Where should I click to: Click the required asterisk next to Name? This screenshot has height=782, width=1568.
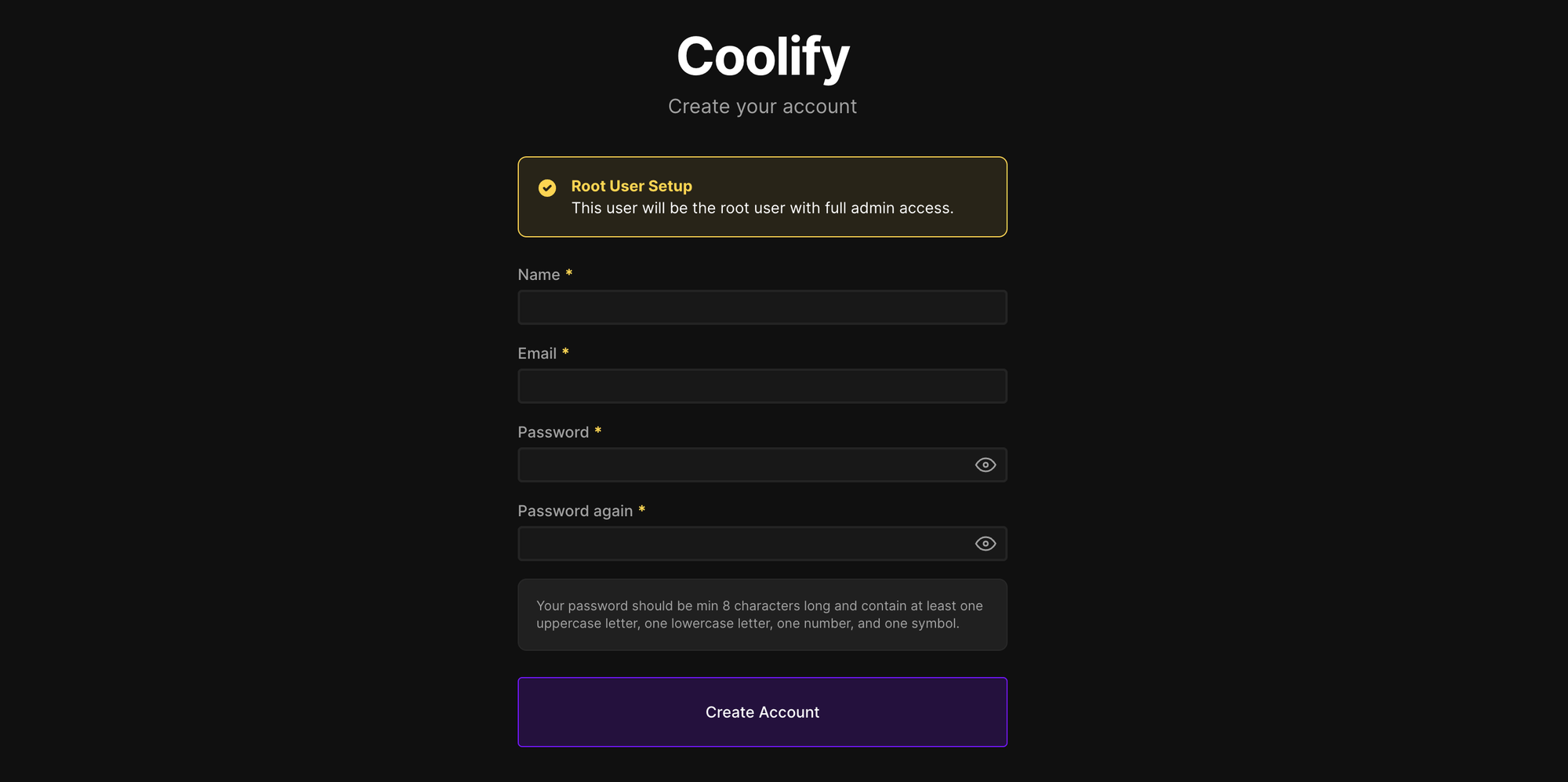570,274
